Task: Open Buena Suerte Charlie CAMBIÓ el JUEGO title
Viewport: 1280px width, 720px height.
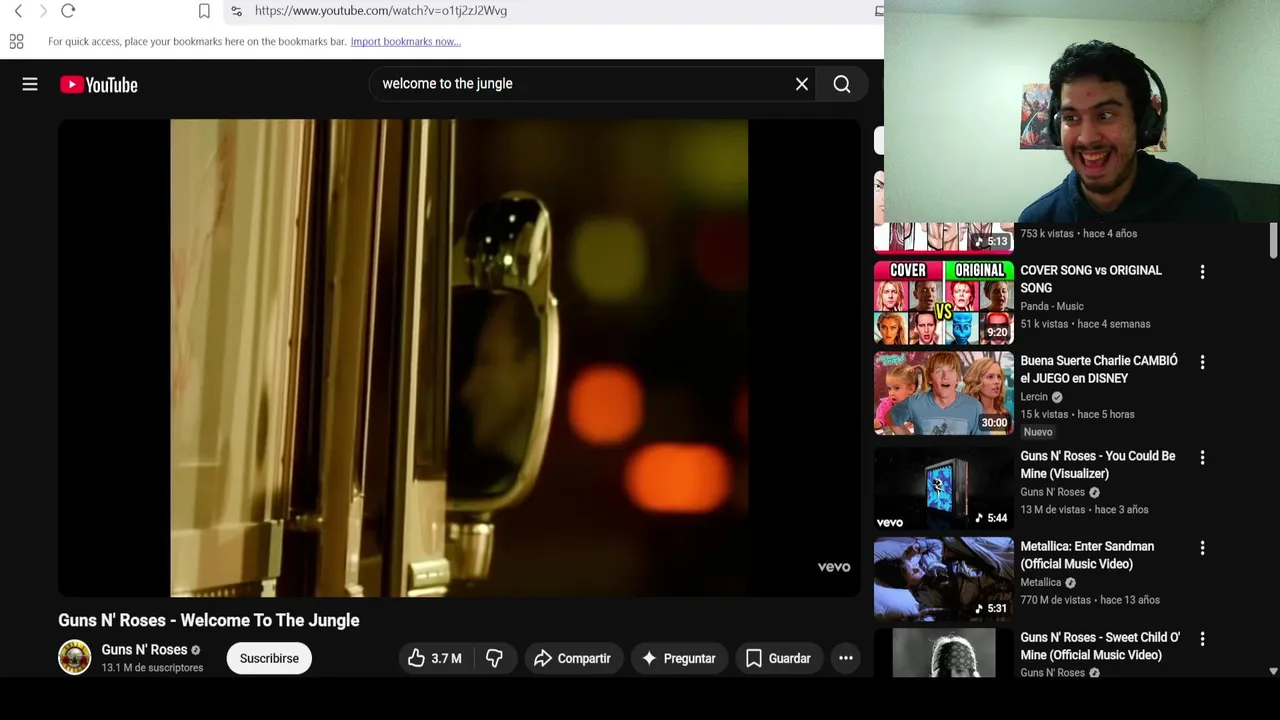Action: coord(1099,369)
